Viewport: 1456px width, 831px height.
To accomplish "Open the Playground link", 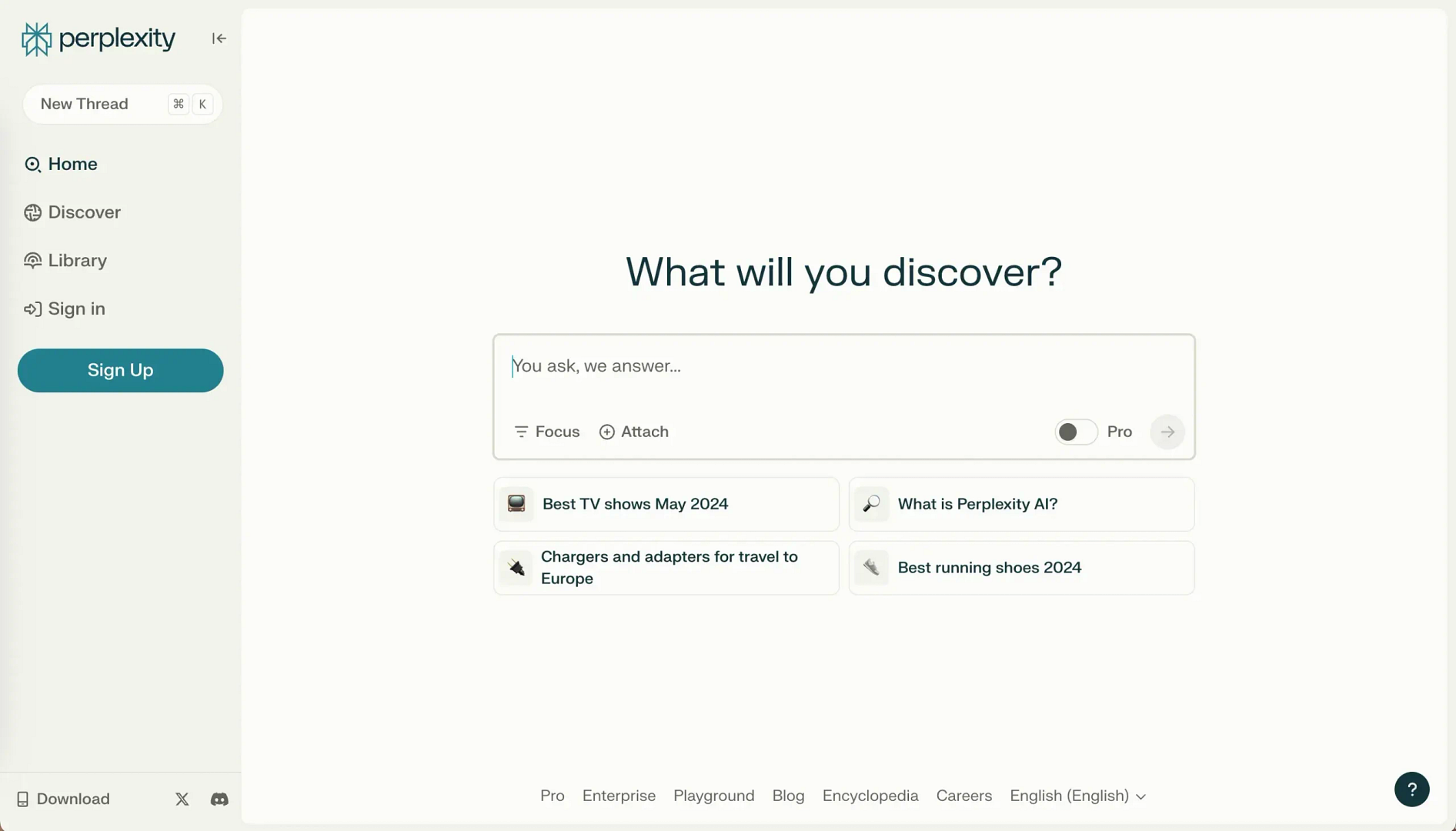I will pyautogui.click(x=713, y=796).
